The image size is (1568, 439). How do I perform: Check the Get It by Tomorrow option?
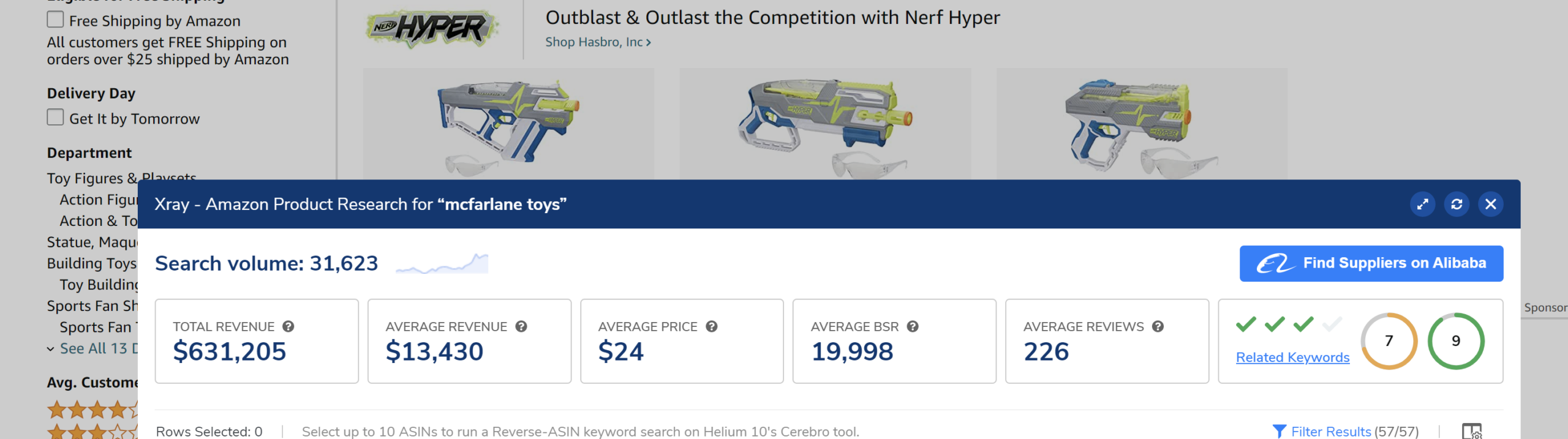tap(55, 118)
